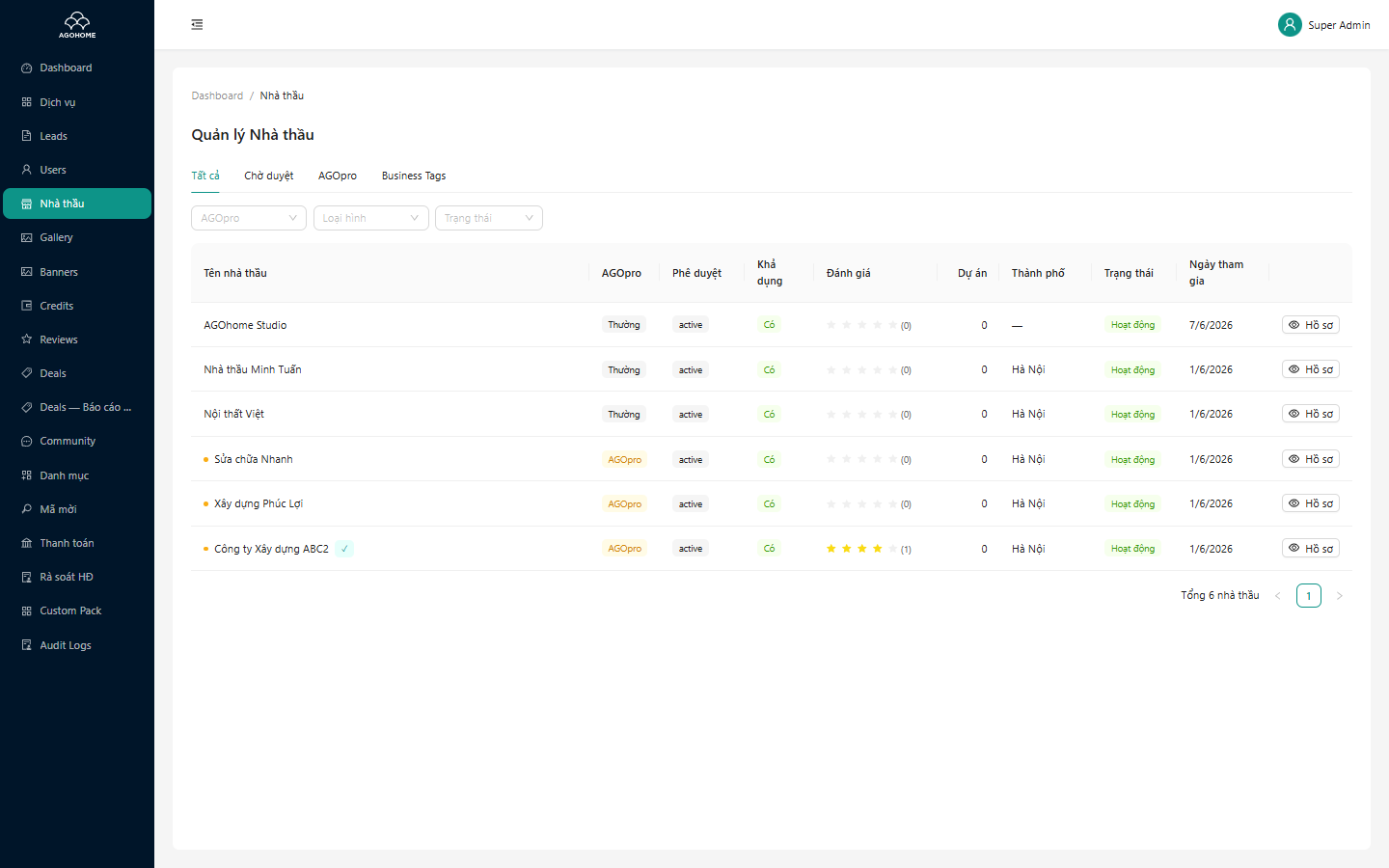1389x868 pixels.
Task: Click the Dịch vụ sidebar icon
Action: click(27, 102)
